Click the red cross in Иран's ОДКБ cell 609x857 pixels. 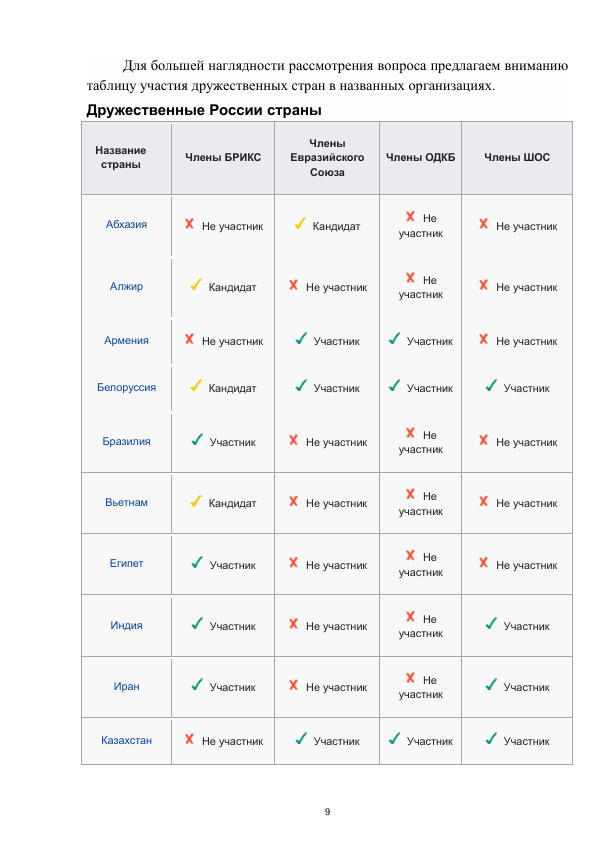411,680
